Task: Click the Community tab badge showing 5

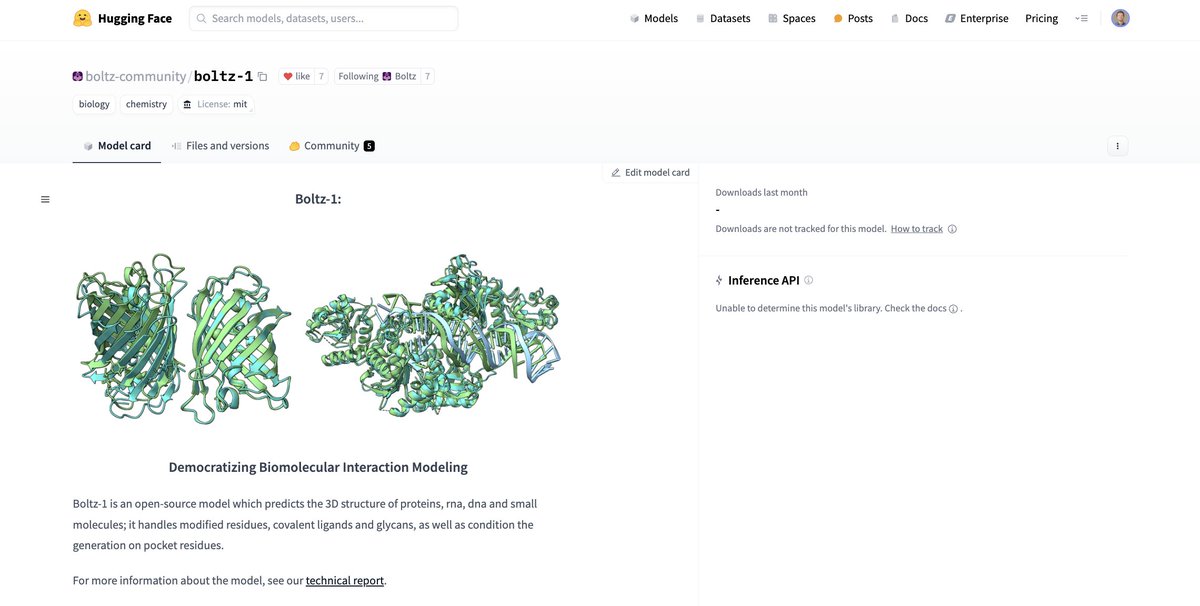Action: [x=369, y=146]
